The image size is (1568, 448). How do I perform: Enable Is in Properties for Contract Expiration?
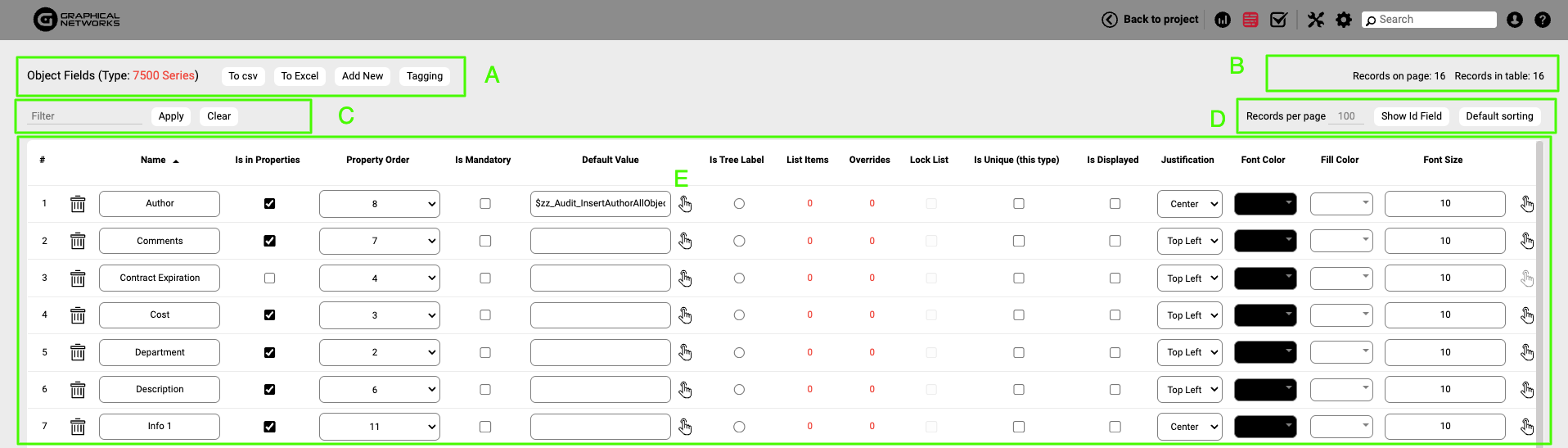click(269, 278)
